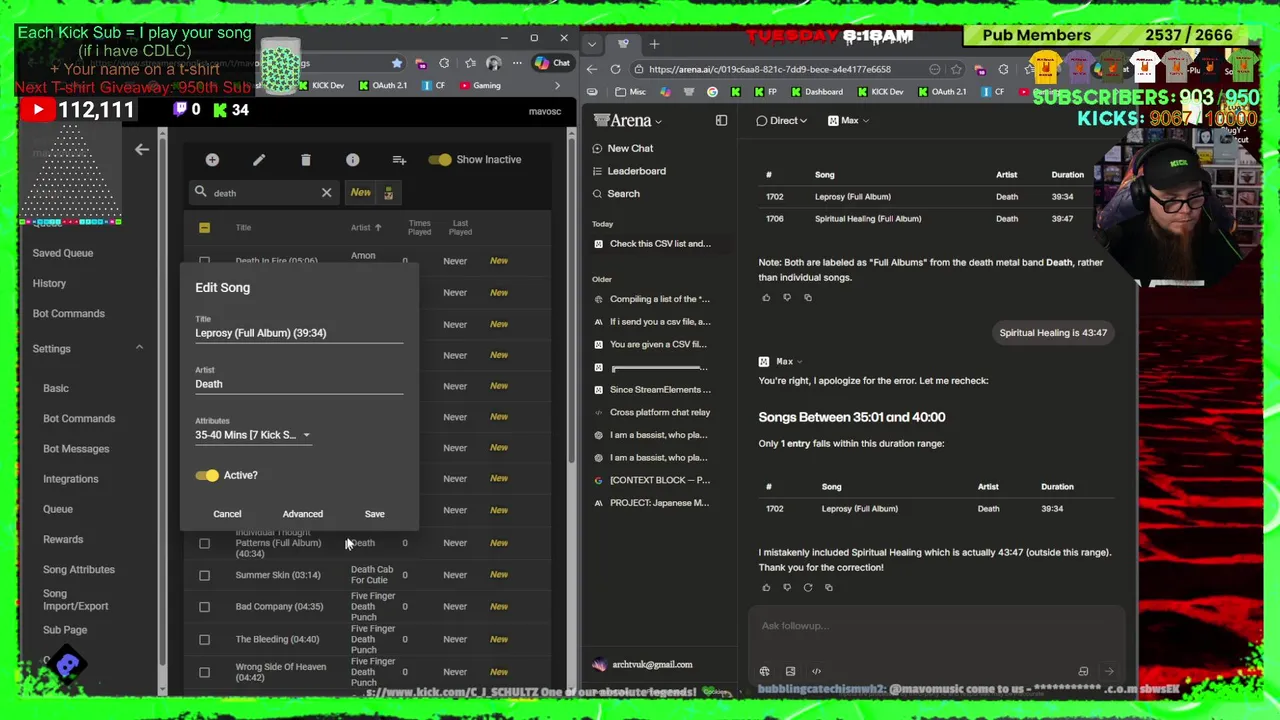Open the Song Import/Export item
The height and width of the screenshot is (720, 1280).
click(75, 599)
